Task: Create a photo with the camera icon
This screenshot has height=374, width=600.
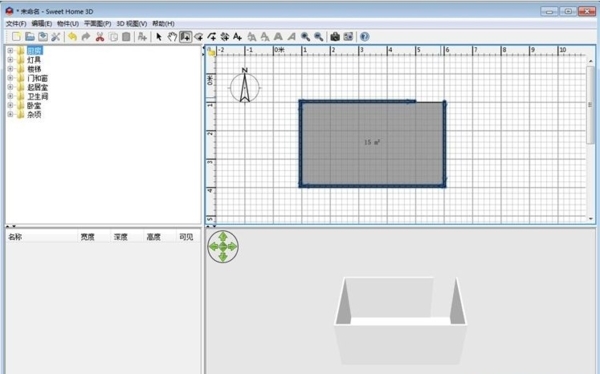Action: (x=335, y=37)
